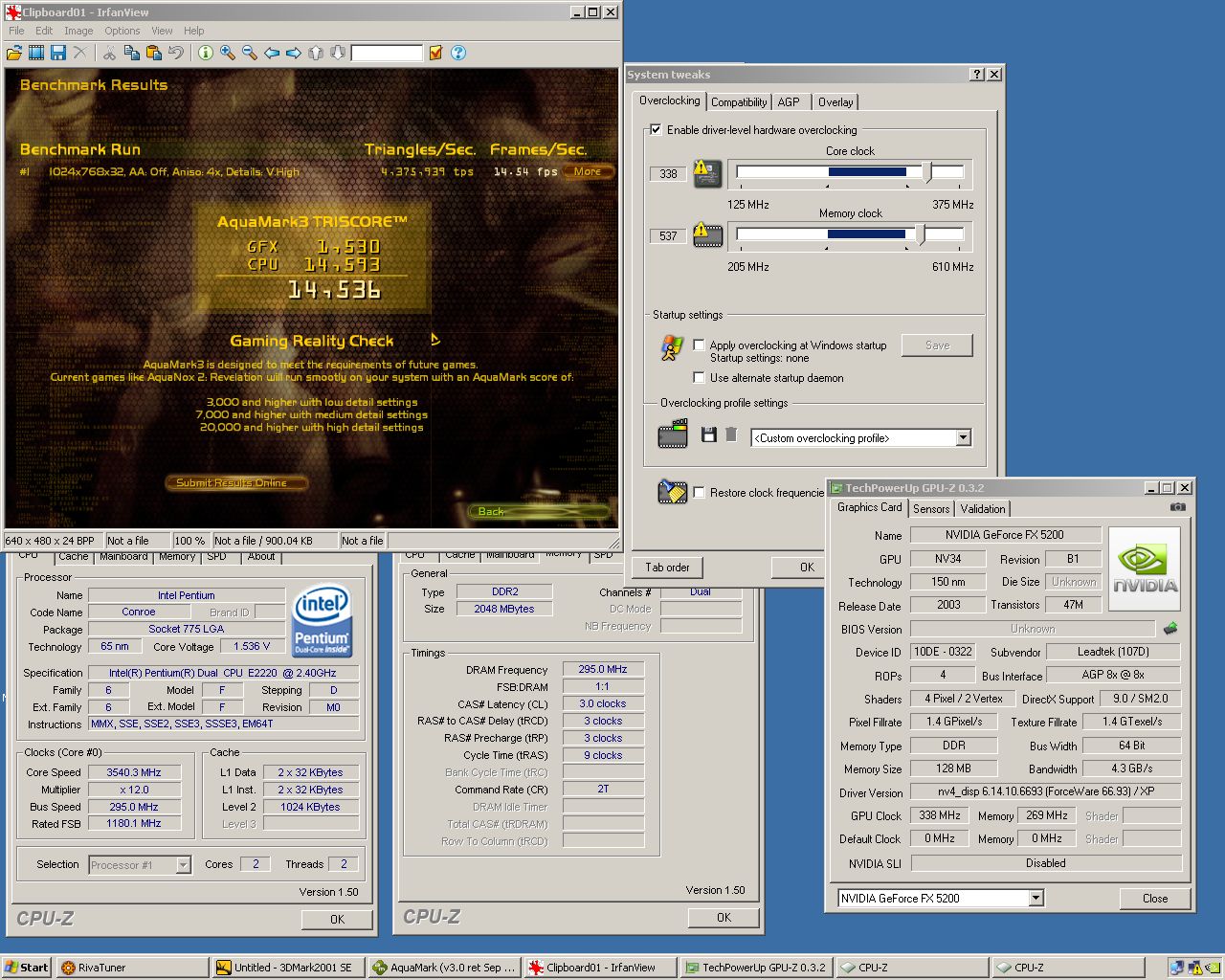The image size is (1225, 980).
Task: Expand the NVIDIA GeForce FX 5200 selector in GPU-Z
Action: tap(1036, 898)
